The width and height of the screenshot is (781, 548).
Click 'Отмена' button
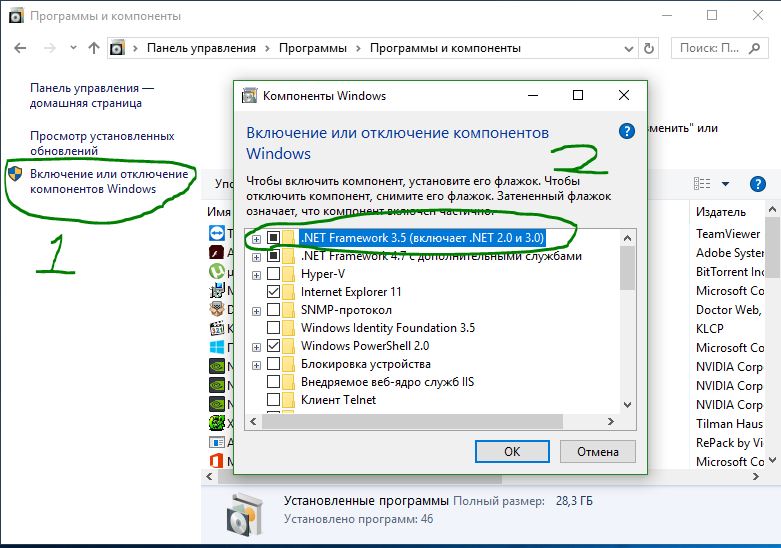[x=598, y=451]
